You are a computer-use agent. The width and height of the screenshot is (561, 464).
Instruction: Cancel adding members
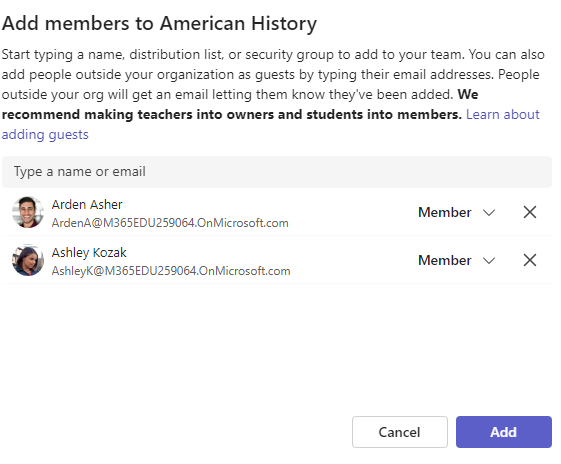(x=400, y=432)
